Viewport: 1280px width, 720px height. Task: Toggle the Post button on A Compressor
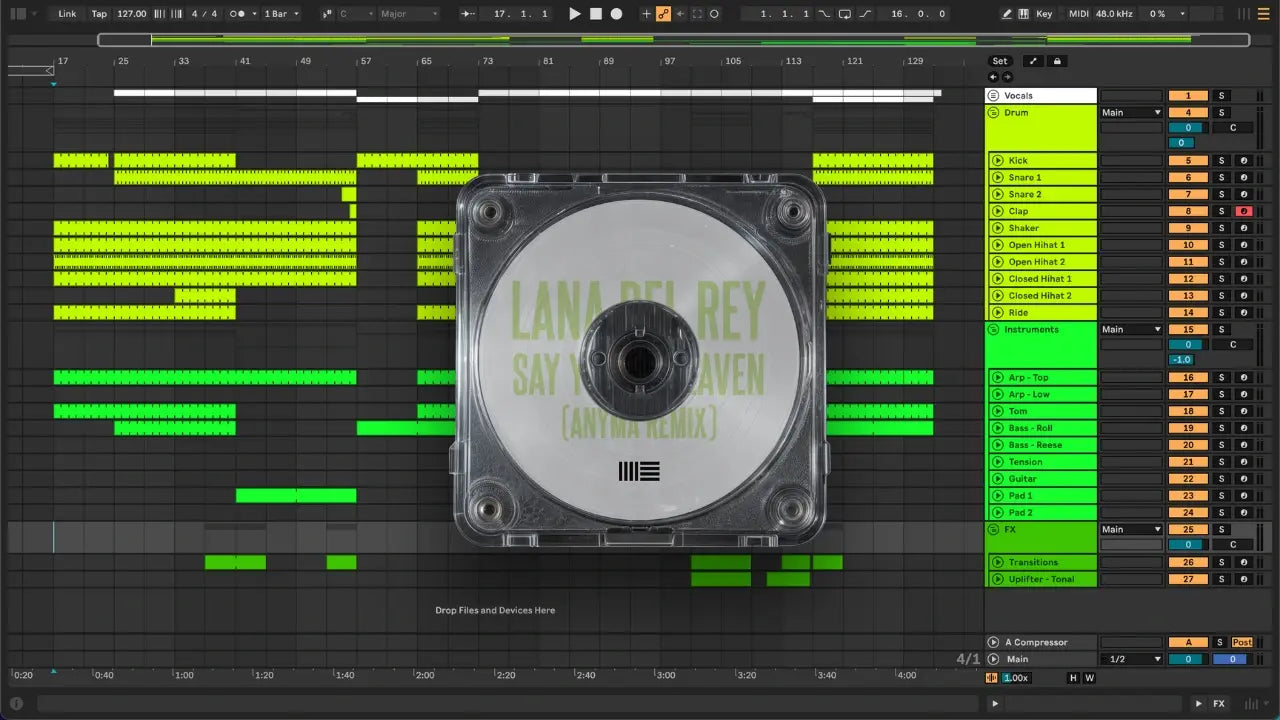1242,643
